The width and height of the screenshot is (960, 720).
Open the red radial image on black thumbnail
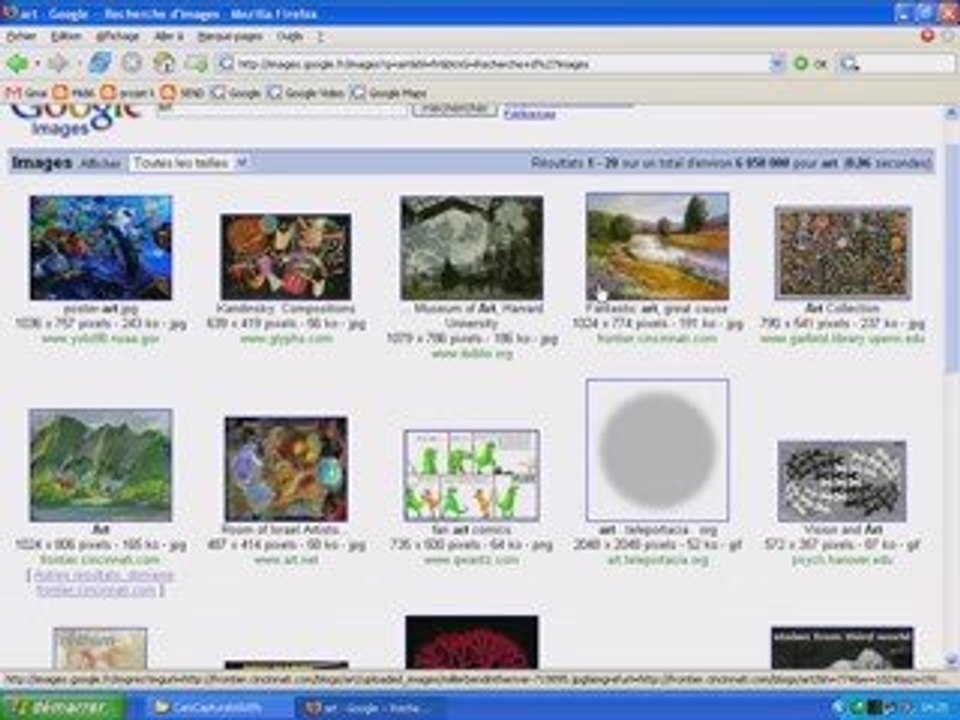point(471,642)
